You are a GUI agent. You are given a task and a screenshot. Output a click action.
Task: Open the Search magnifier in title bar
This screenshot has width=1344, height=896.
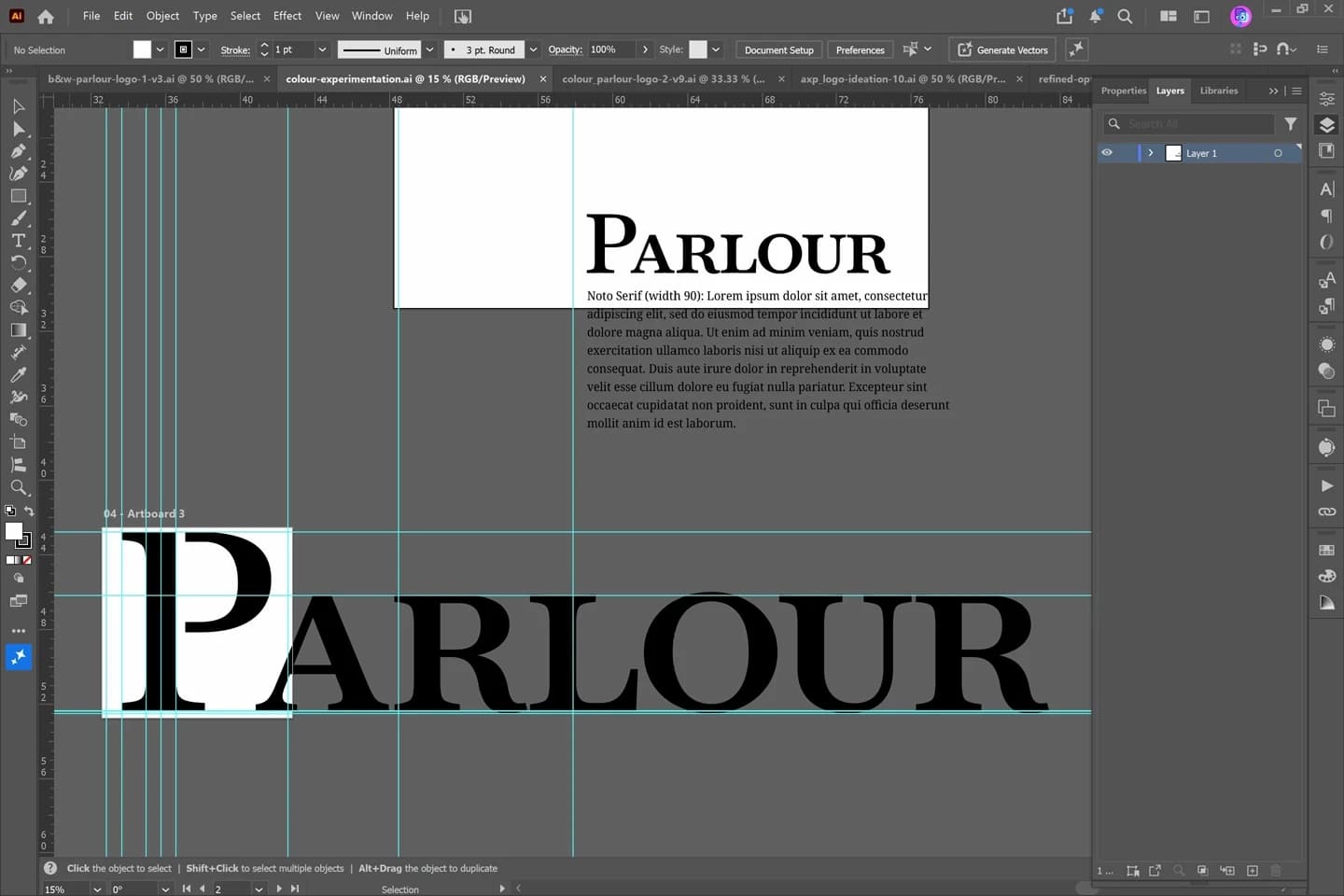pos(1125,16)
